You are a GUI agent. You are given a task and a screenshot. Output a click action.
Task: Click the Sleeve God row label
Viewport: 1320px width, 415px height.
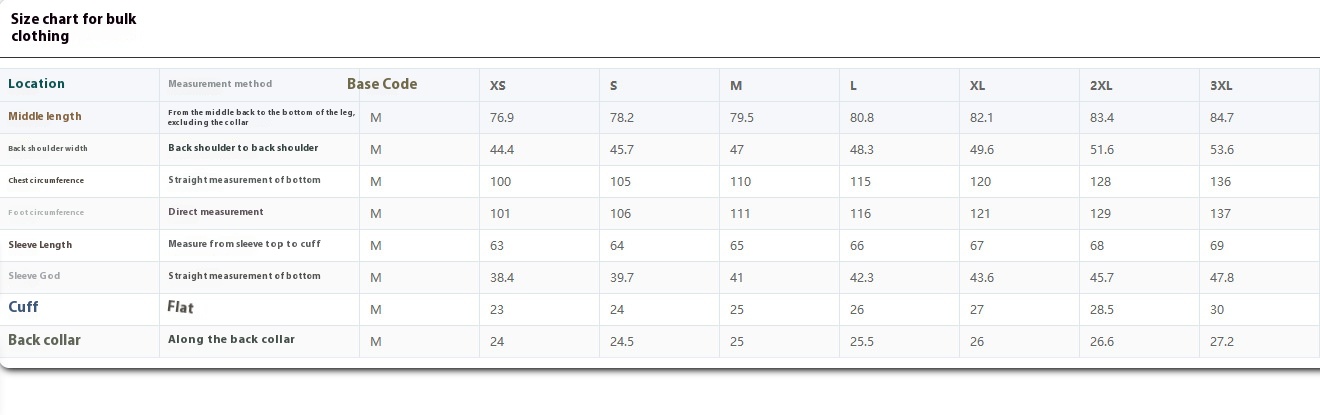click(x=34, y=276)
